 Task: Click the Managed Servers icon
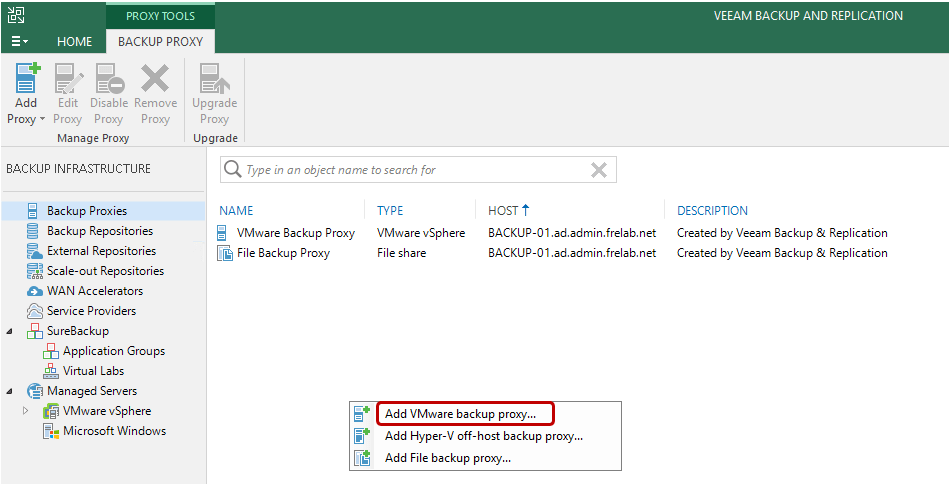[x=35, y=391]
